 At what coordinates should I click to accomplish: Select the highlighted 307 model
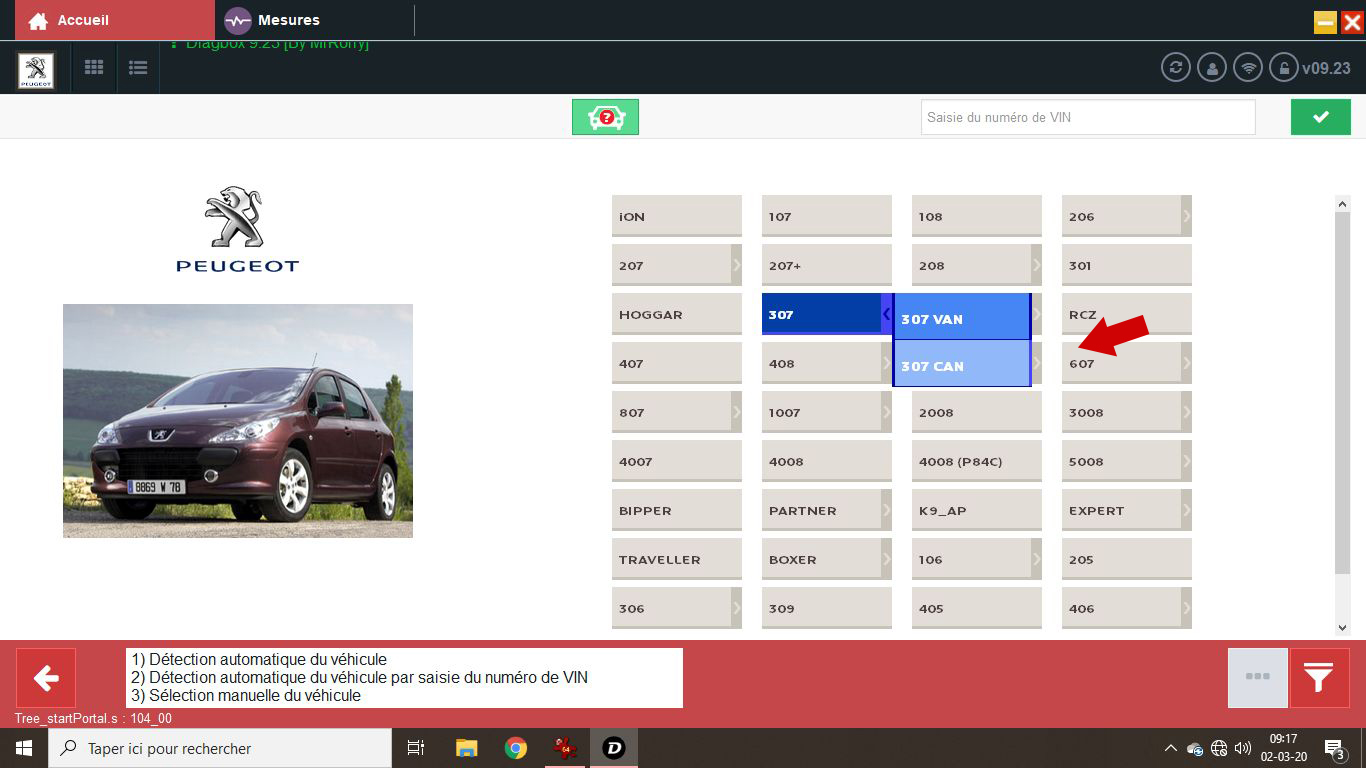(x=821, y=314)
